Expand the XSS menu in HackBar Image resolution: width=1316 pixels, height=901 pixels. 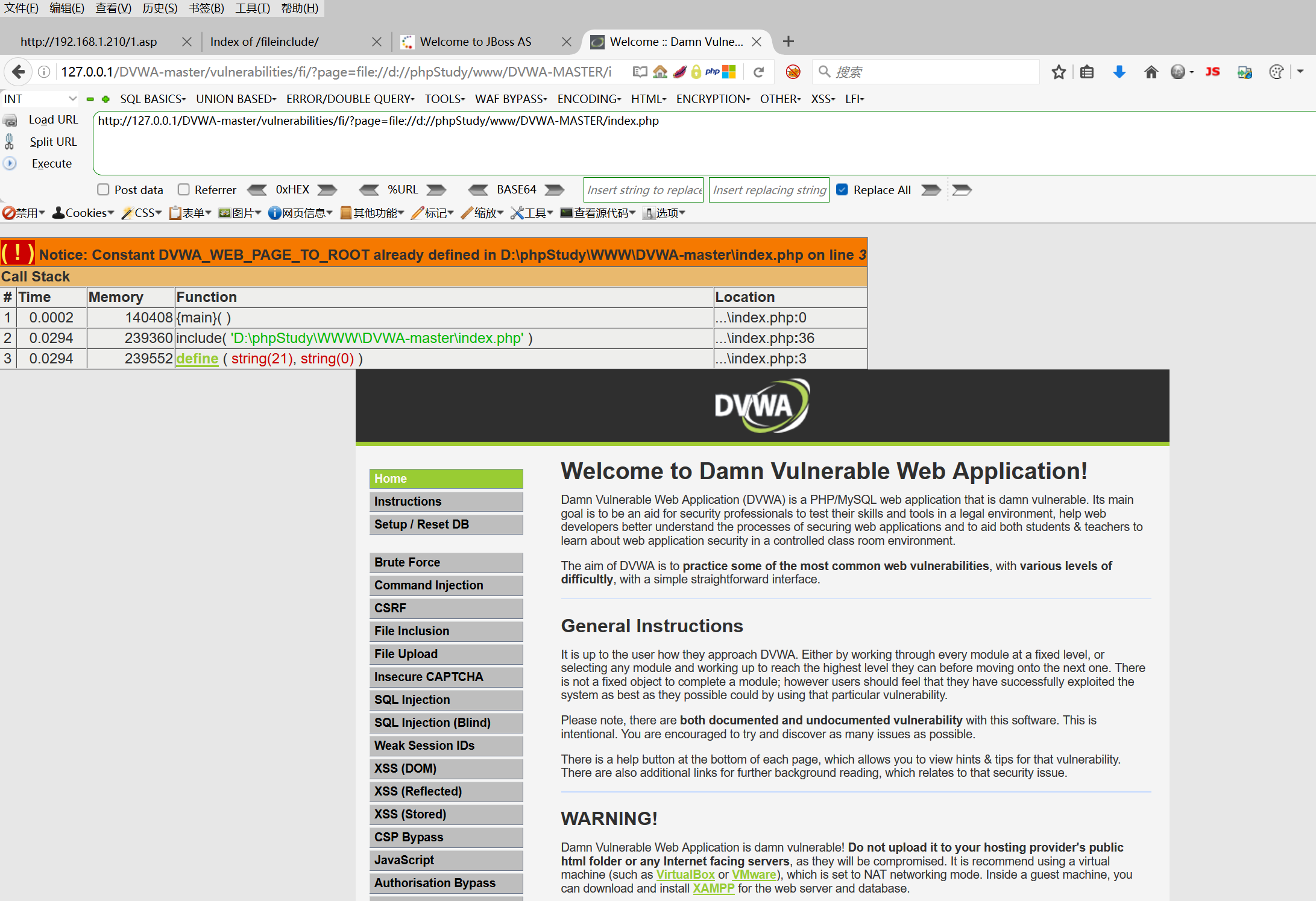tap(823, 99)
